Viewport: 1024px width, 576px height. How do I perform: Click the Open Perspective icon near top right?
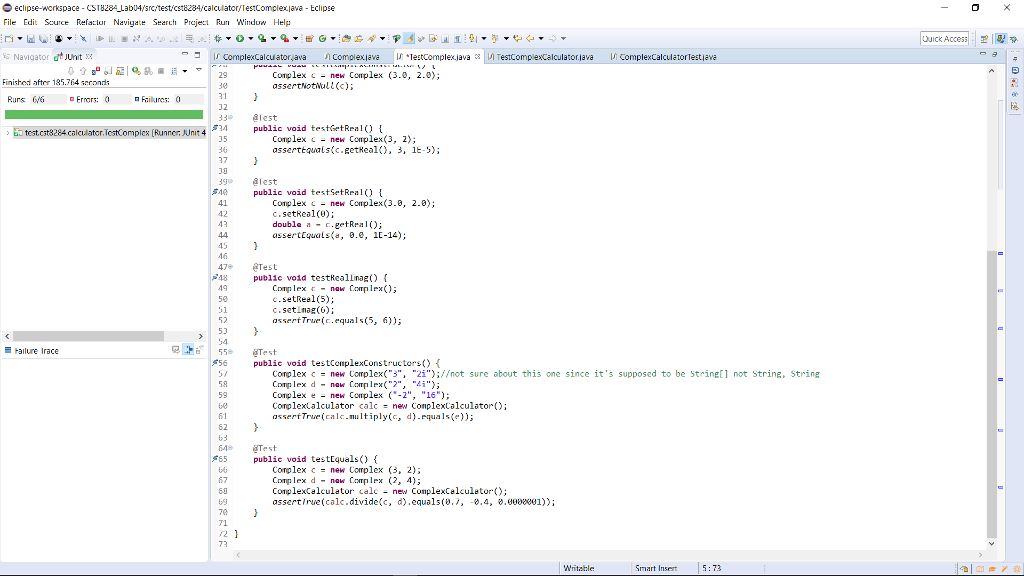pyautogui.click(x=984, y=37)
